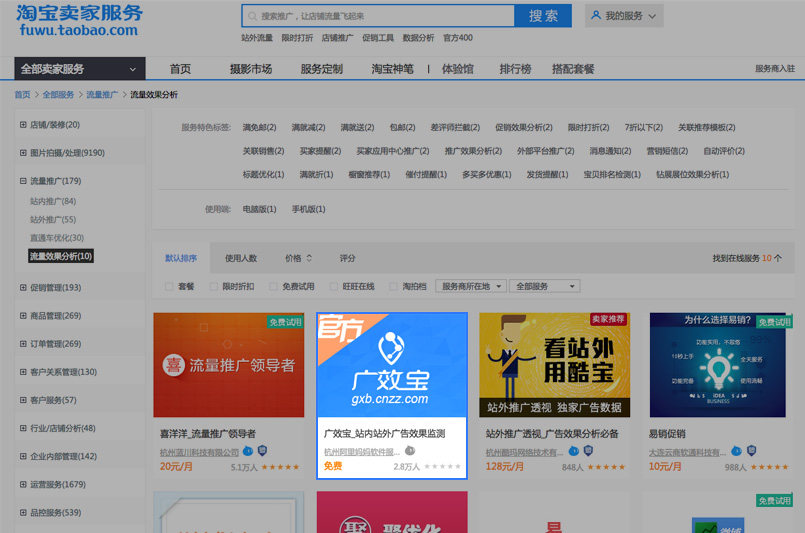Click the shield badge icon under 喜洋洋
The width and height of the screenshot is (805, 533).
click(262, 451)
